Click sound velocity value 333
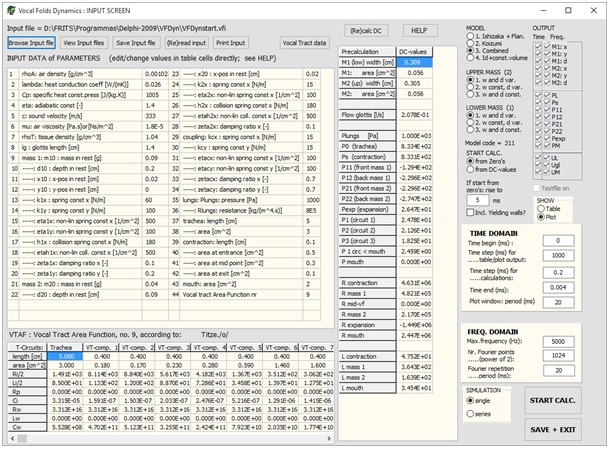The width and height of the screenshot is (610, 451). (x=156, y=116)
